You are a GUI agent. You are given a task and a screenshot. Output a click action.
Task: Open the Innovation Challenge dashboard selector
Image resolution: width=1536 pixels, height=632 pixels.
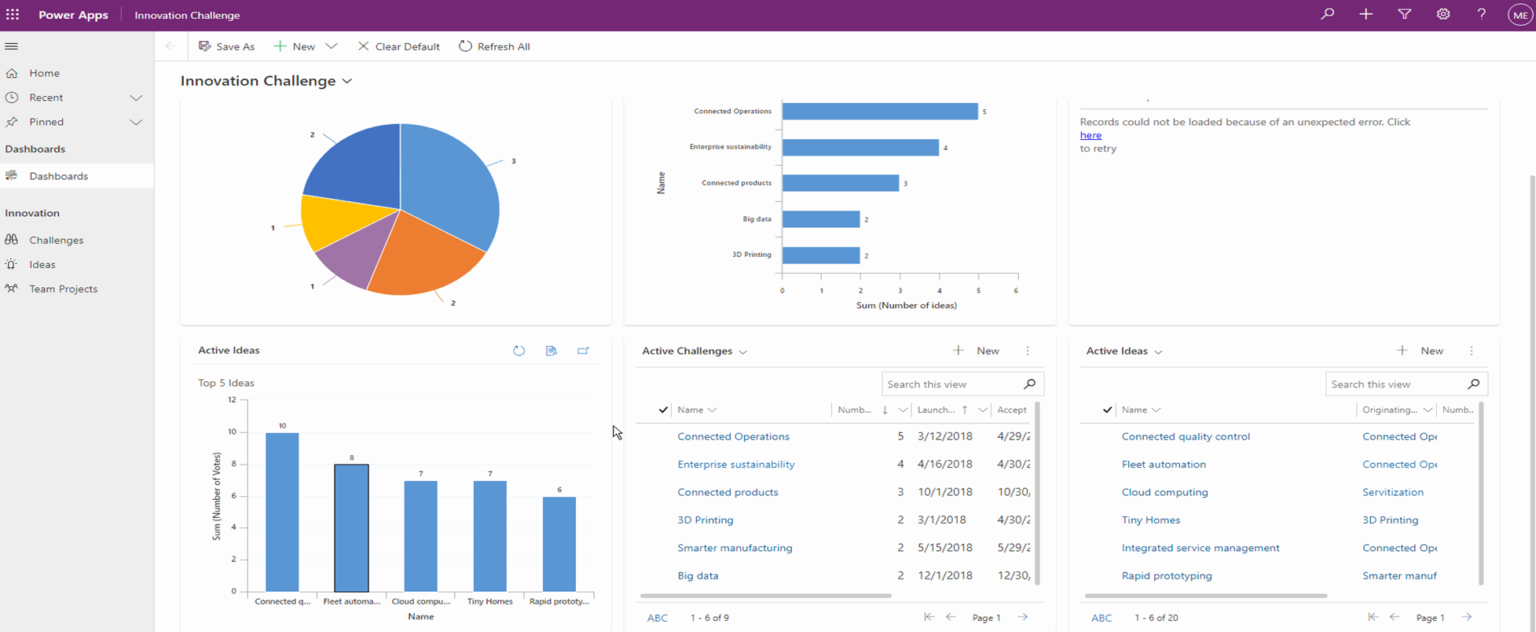347,81
